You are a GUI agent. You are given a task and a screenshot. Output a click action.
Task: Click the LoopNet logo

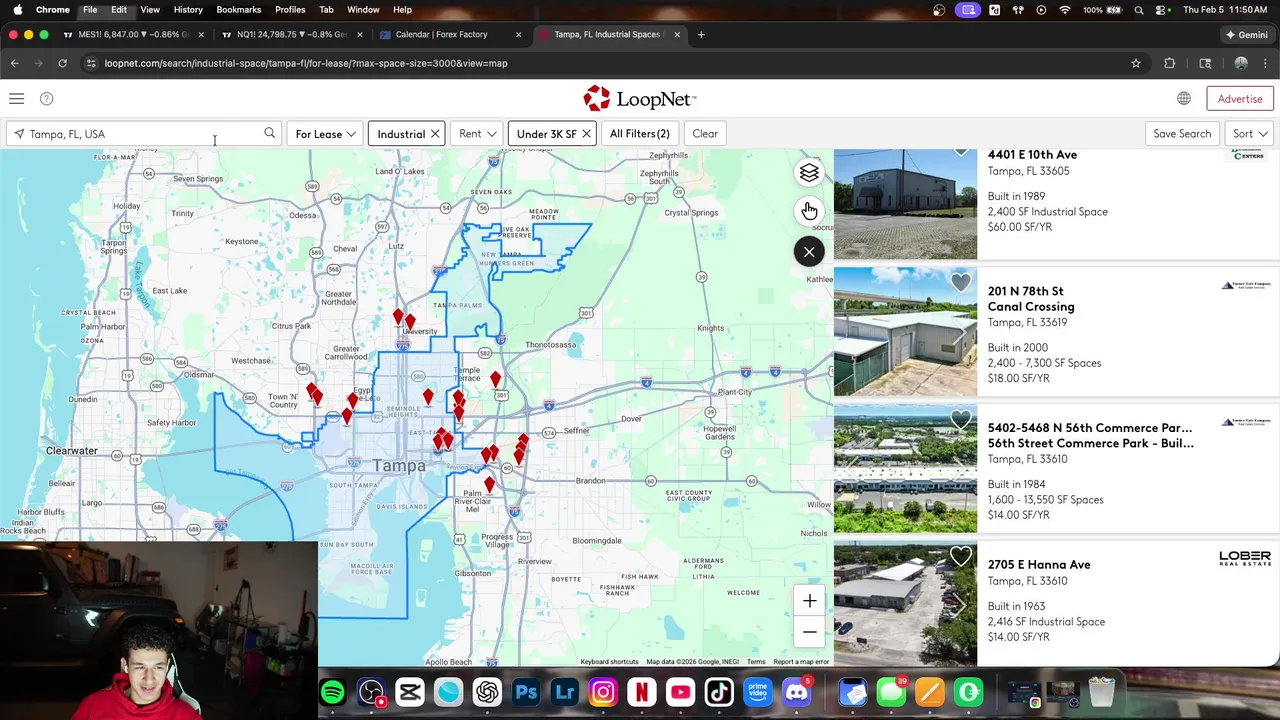640,98
